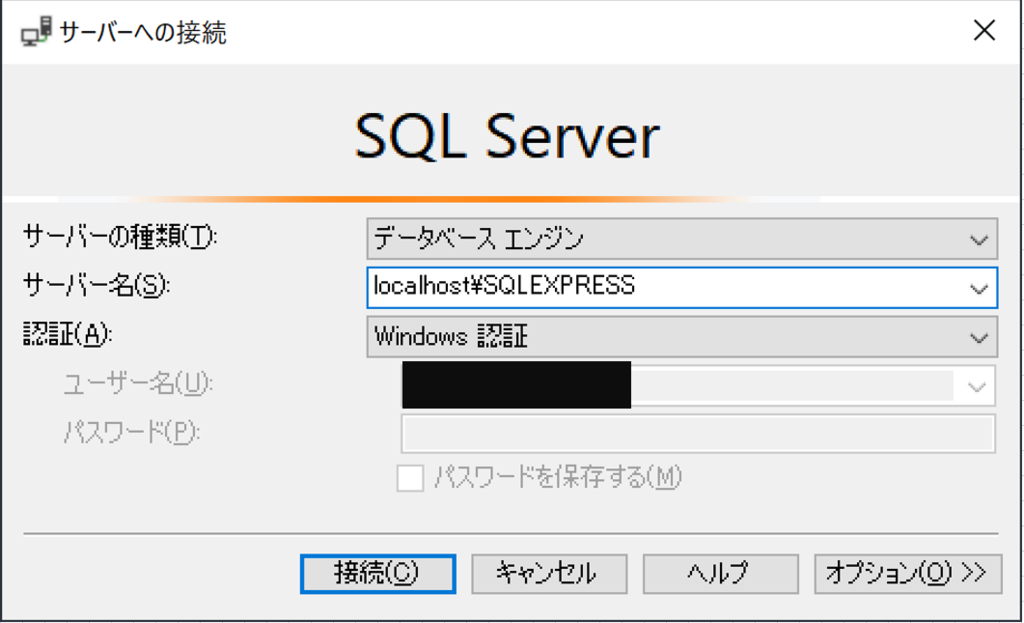The height and width of the screenshot is (623, 1024).
Task: Open the 認証 dropdown showing Windows 認証
Action: [682, 337]
